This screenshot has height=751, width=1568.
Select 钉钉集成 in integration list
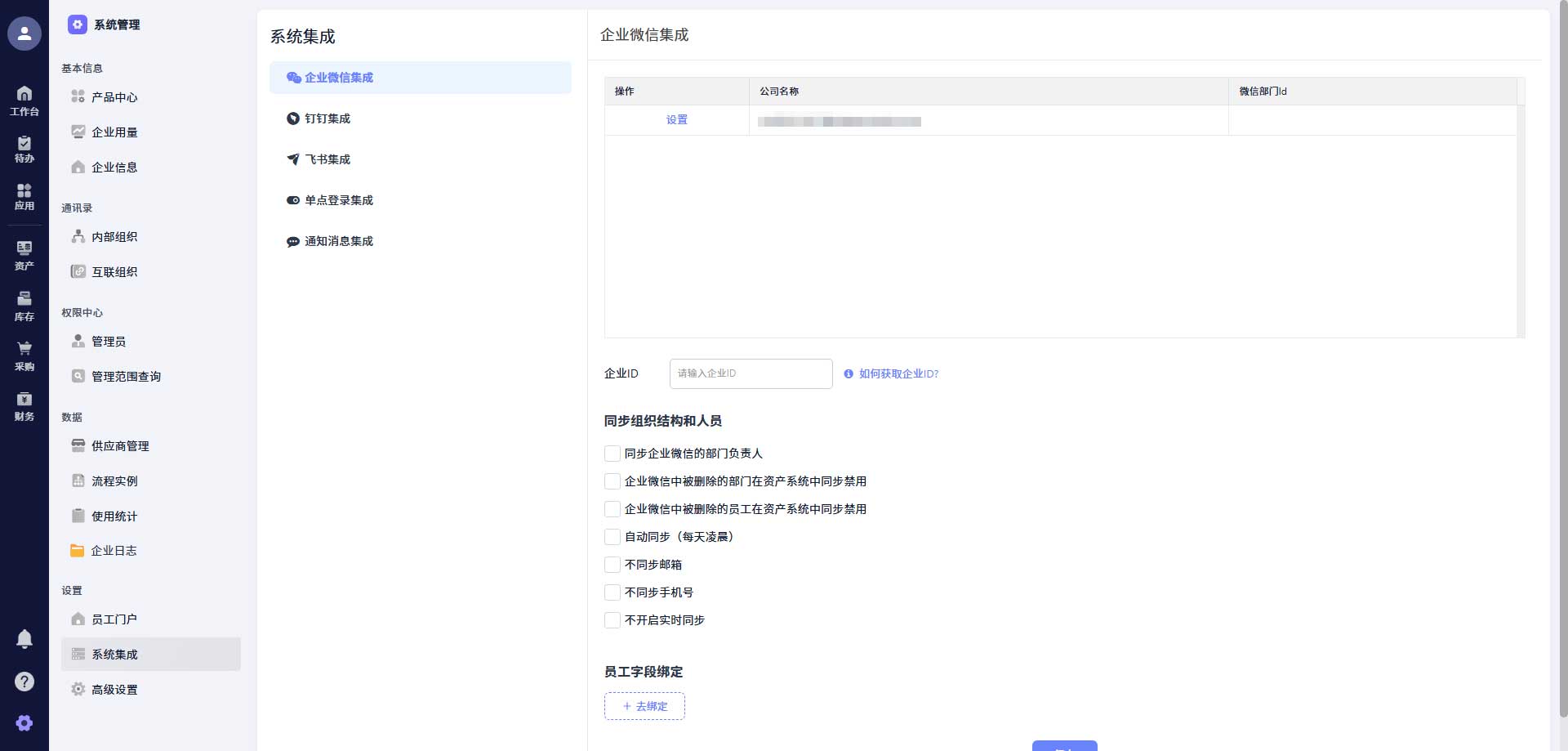[421, 118]
